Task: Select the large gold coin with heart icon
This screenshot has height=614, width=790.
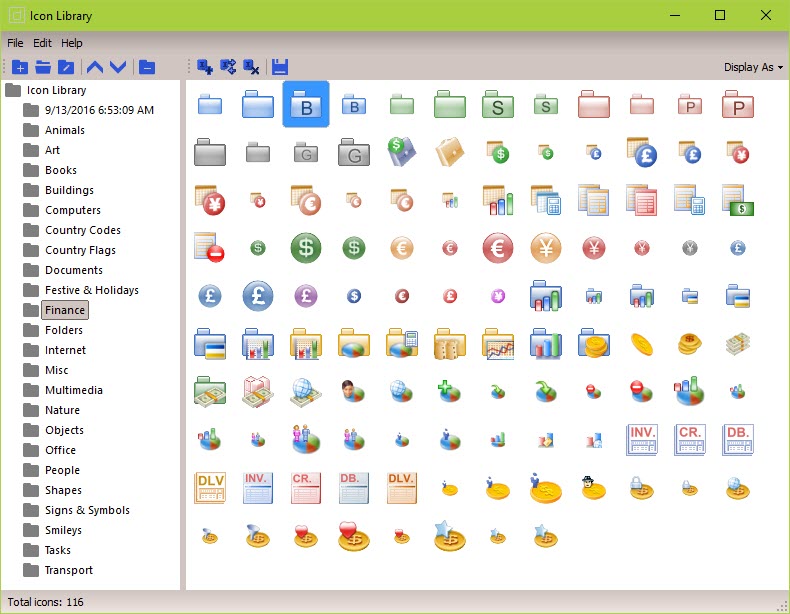Action: [x=354, y=535]
